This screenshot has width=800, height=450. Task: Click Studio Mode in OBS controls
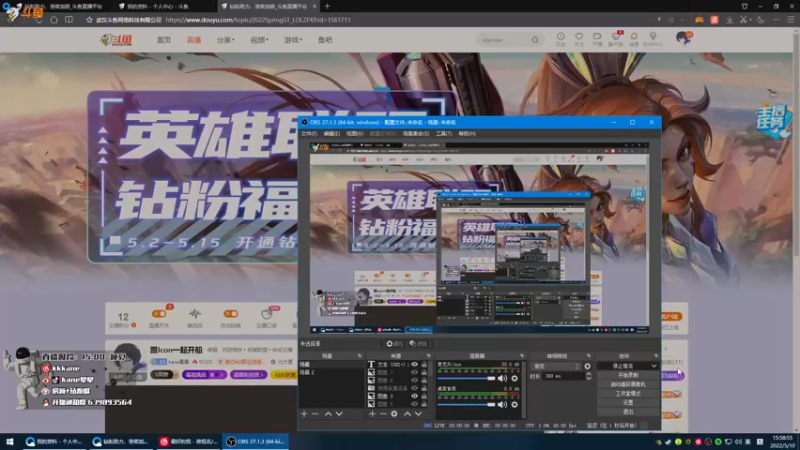[x=628, y=393]
